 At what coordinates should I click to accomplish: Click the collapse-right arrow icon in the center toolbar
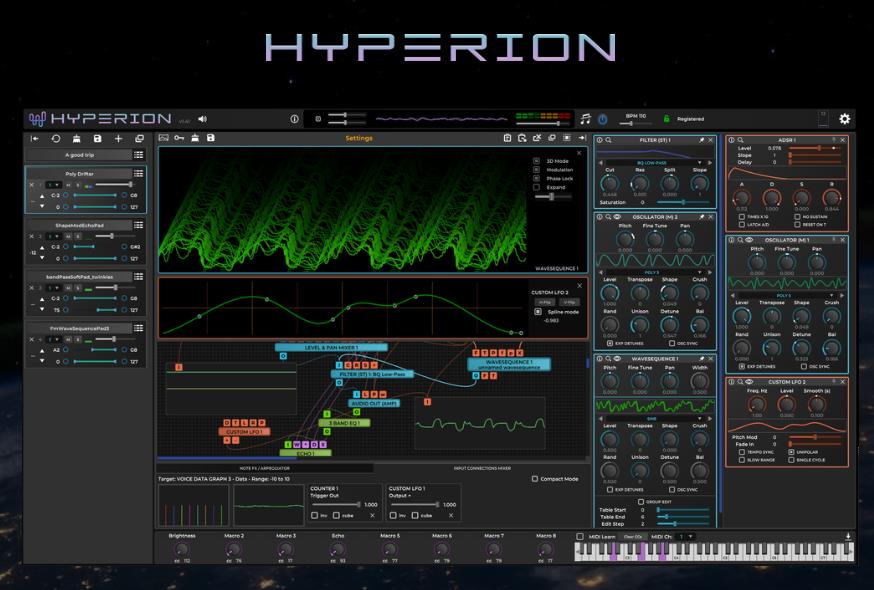point(582,138)
